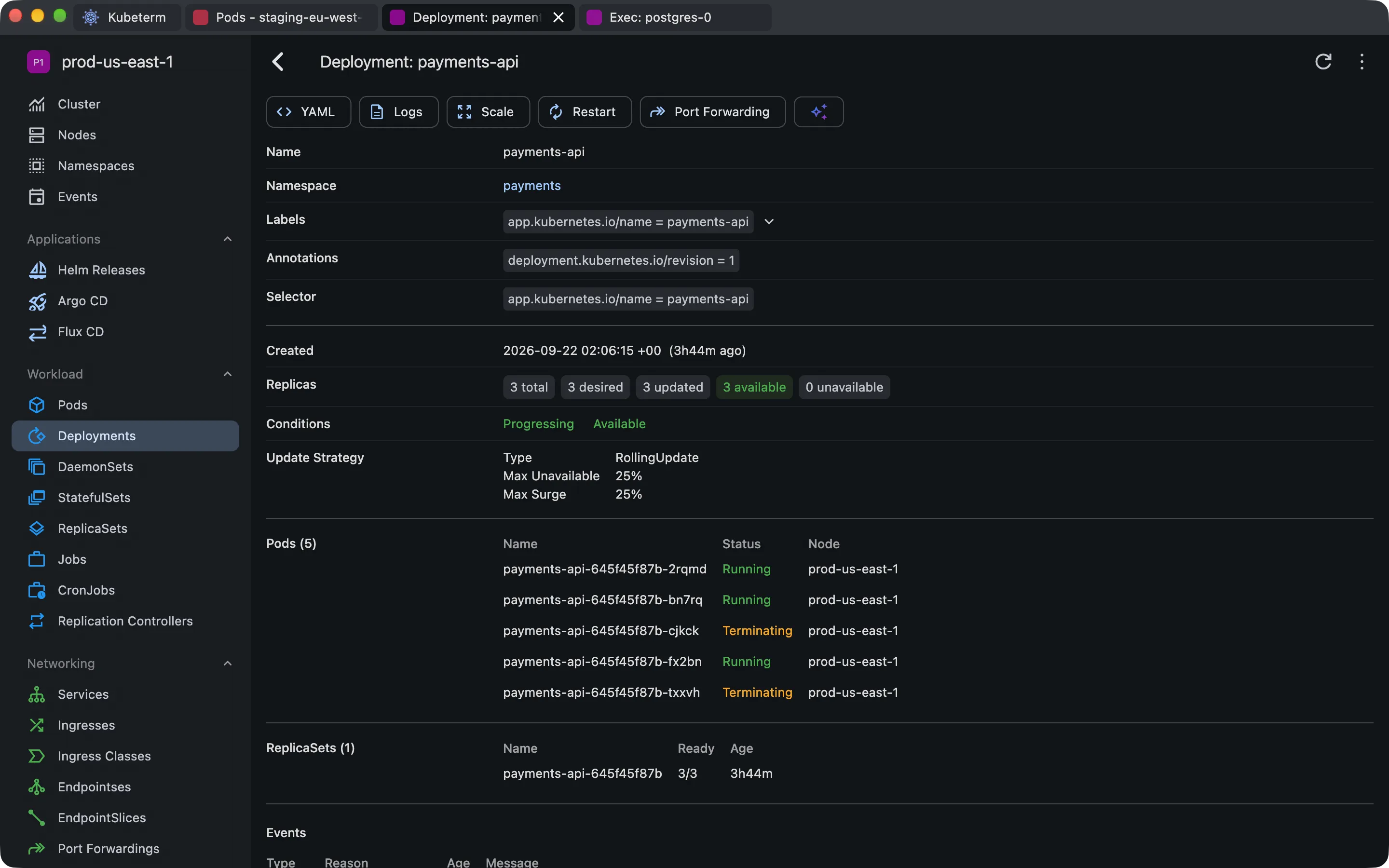Open the Cluster overview icon
Viewport: 1389px width, 868px height.
point(37,104)
